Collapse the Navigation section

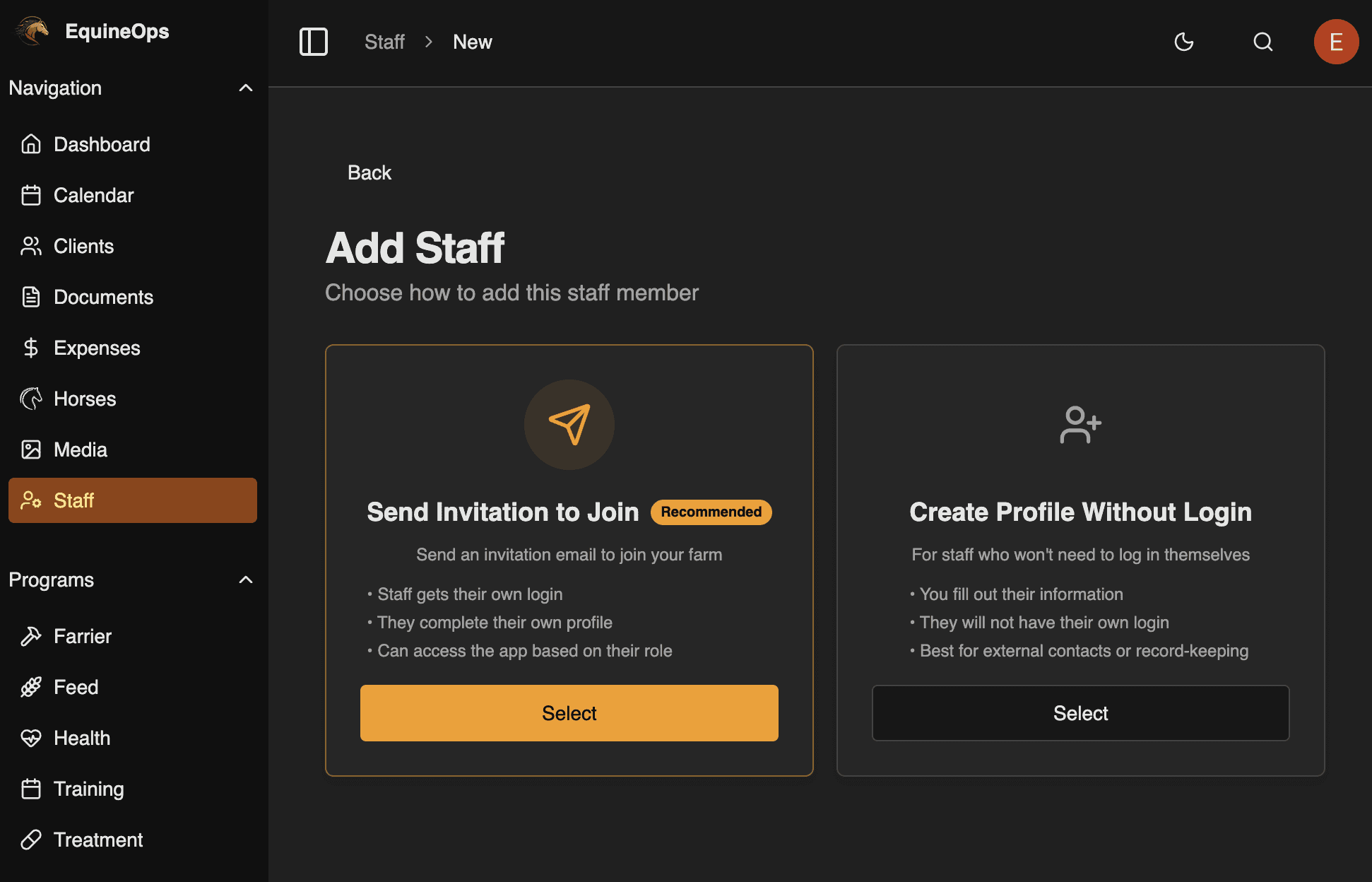(245, 88)
